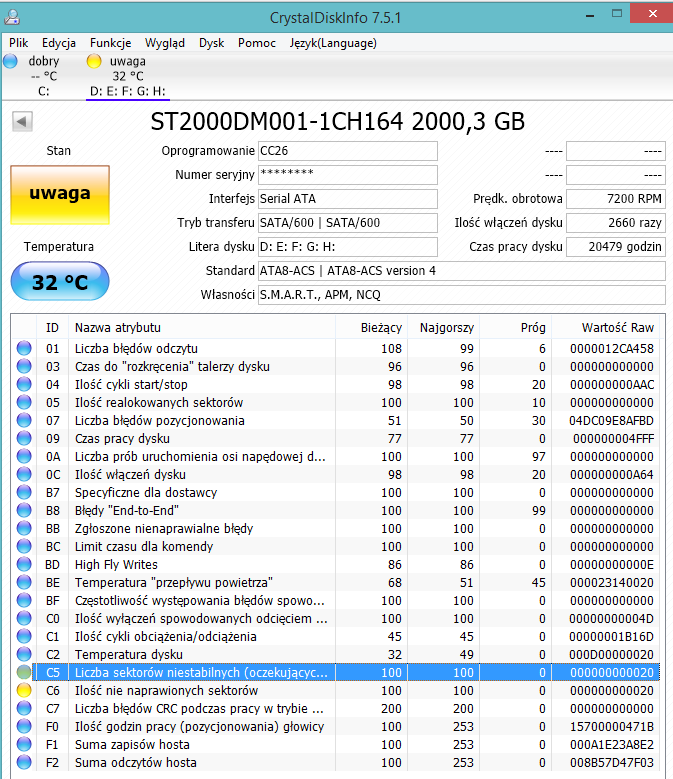Click status orb for attribute 05 reallocated sectors

[x=24, y=402]
